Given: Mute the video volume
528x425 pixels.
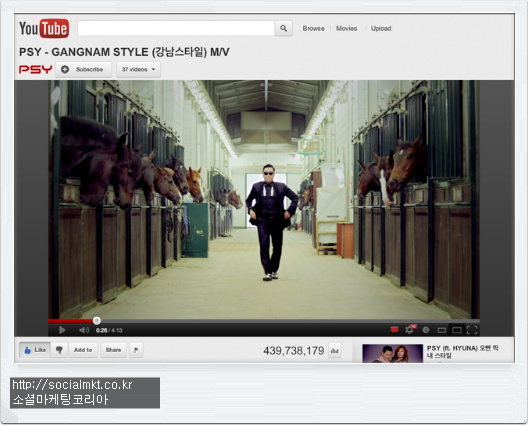Looking at the screenshot, I should coord(84,330).
